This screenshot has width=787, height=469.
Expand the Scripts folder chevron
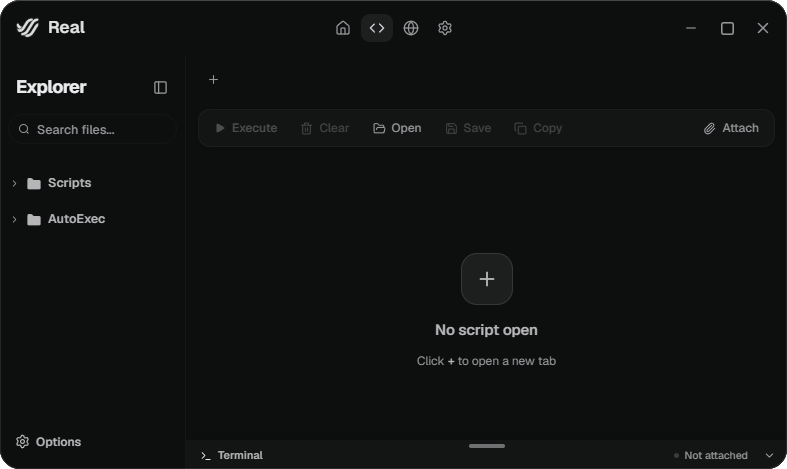click(15, 183)
